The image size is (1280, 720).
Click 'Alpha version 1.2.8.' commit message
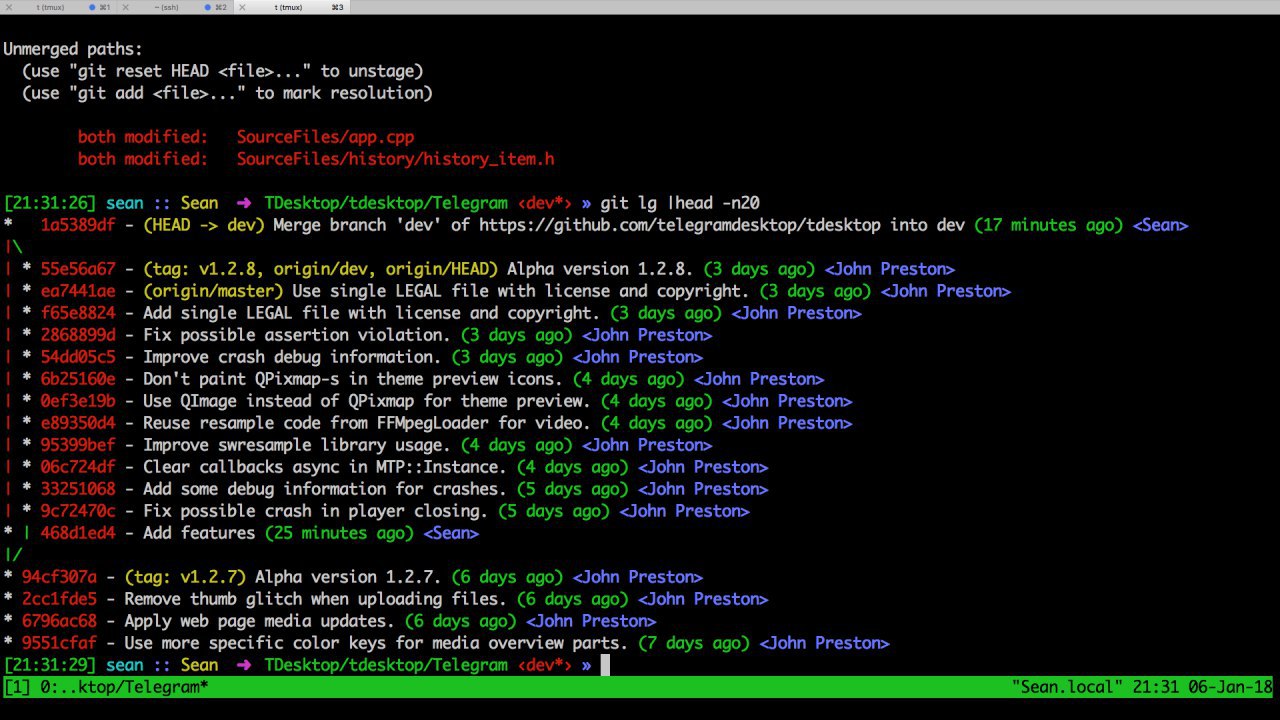coord(600,269)
